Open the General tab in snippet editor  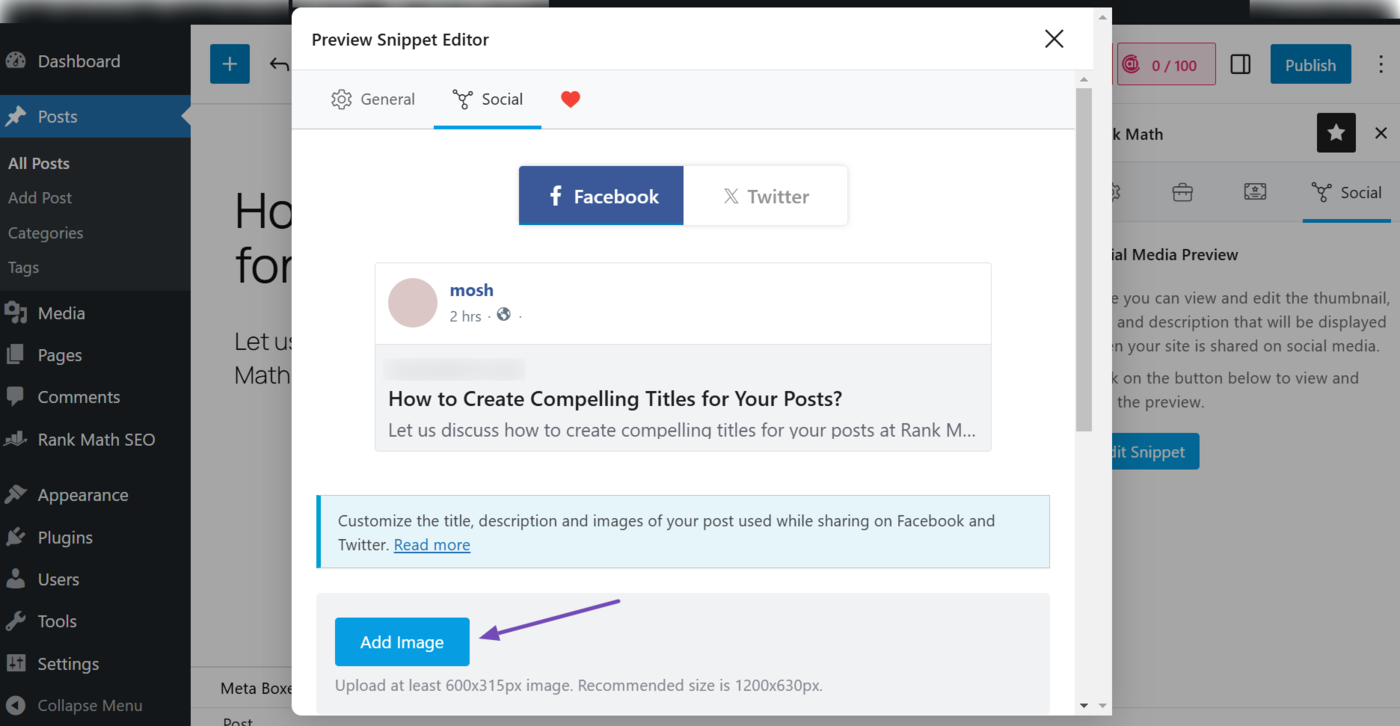click(373, 99)
